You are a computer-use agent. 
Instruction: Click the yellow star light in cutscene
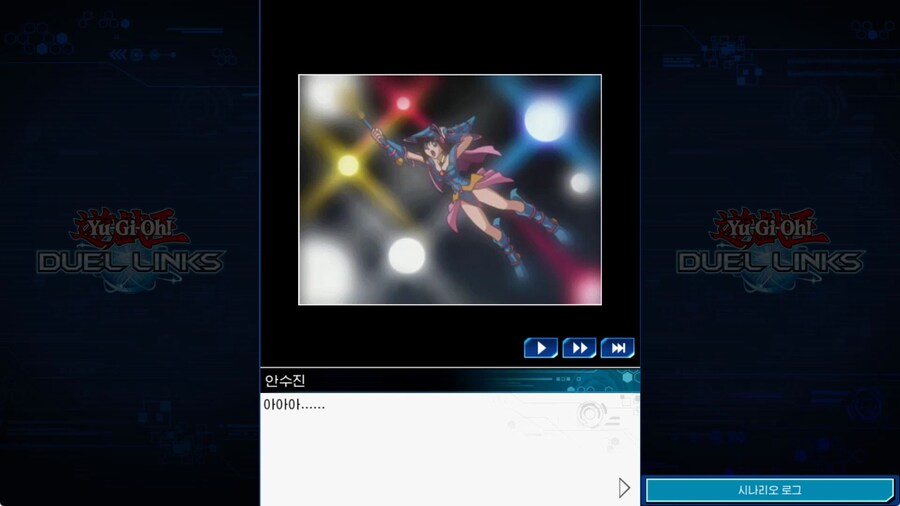coord(347,165)
